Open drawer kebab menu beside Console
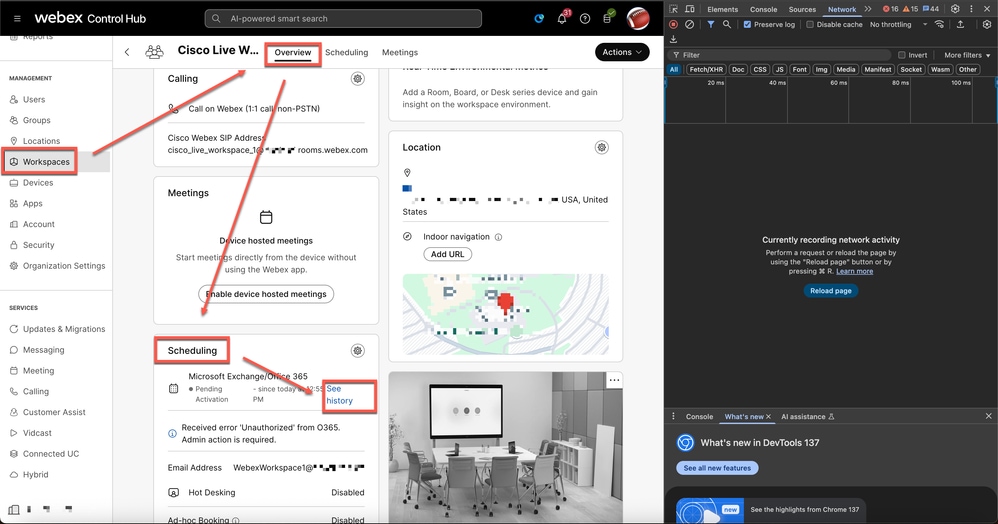998x524 pixels. tap(673, 416)
